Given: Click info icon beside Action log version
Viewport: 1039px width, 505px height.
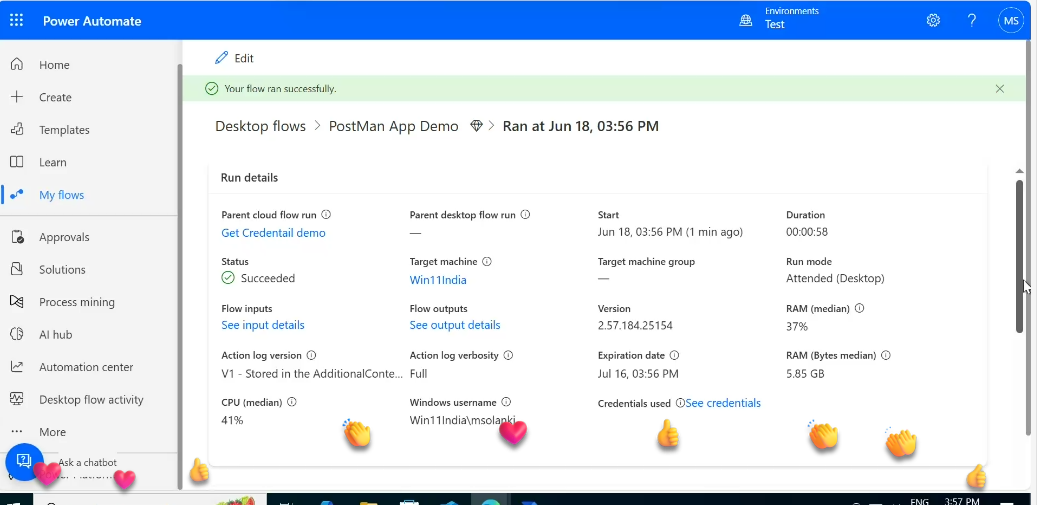Looking at the screenshot, I should pyautogui.click(x=311, y=355).
